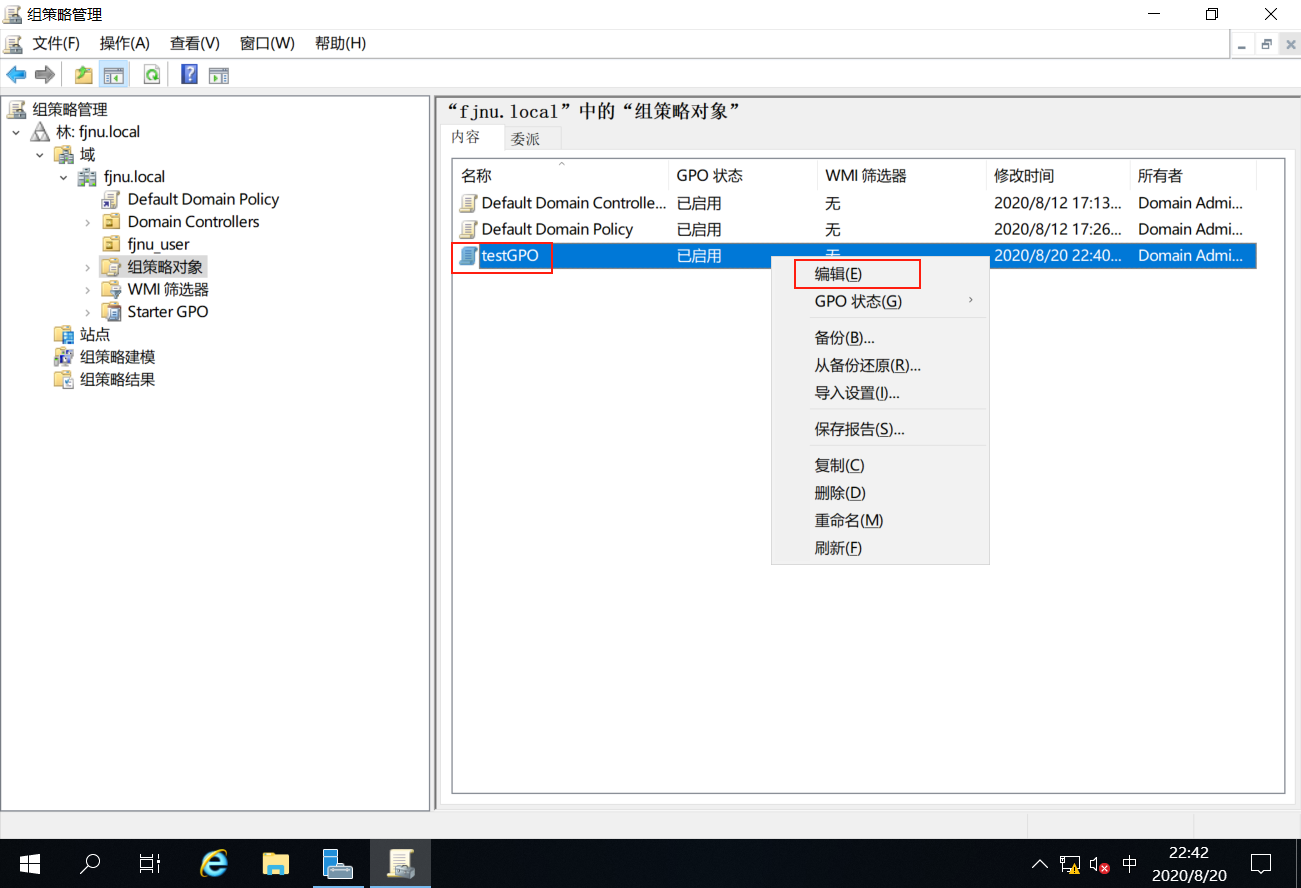The height and width of the screenshot is (888, 1301).
Task: Sort by the WMI 筛选器 column header
Action: [902, 175]
